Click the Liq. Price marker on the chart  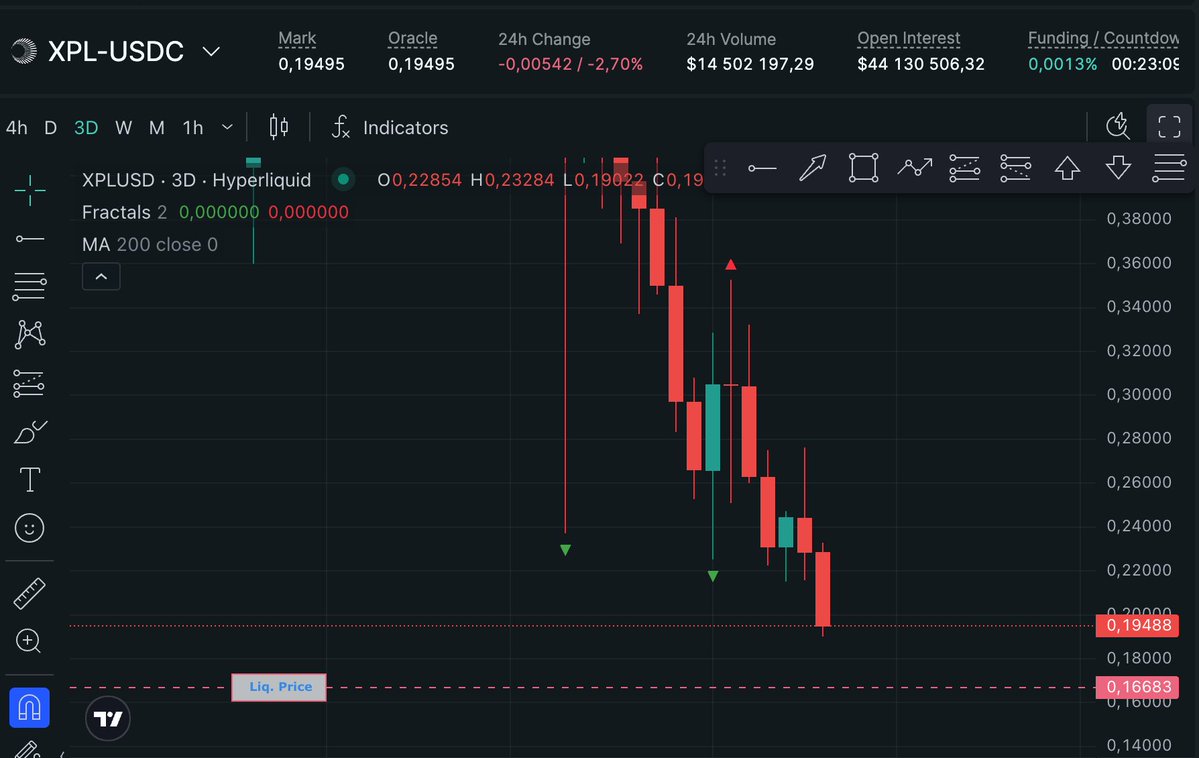(278, 687)
